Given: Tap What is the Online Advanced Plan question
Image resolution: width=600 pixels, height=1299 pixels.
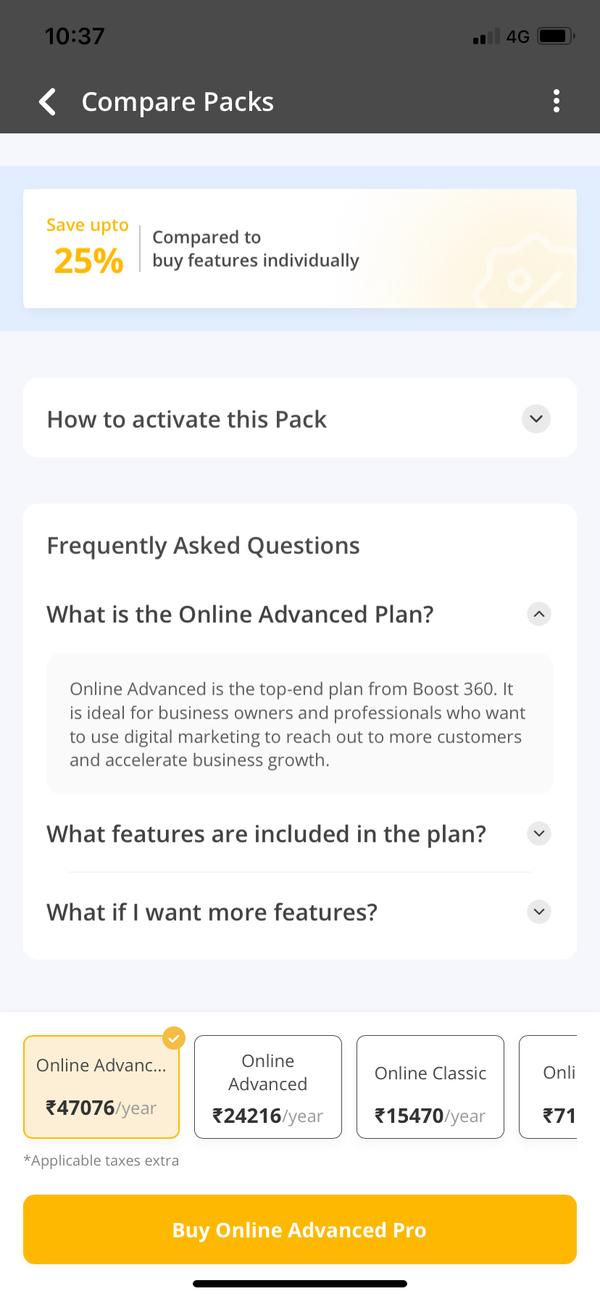Looking at the screenshot, I should (240, 614).
